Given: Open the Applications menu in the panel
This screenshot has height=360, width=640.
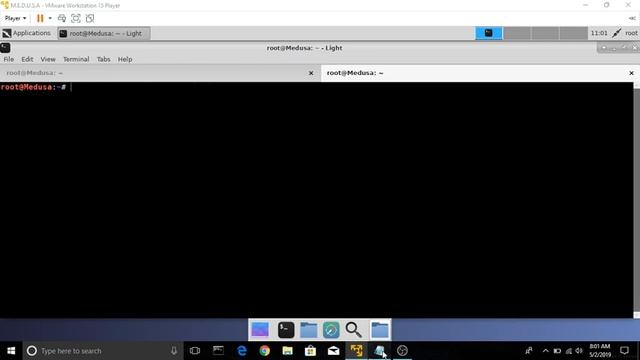Looking at the screenshot, I should [x=27, y=33].
